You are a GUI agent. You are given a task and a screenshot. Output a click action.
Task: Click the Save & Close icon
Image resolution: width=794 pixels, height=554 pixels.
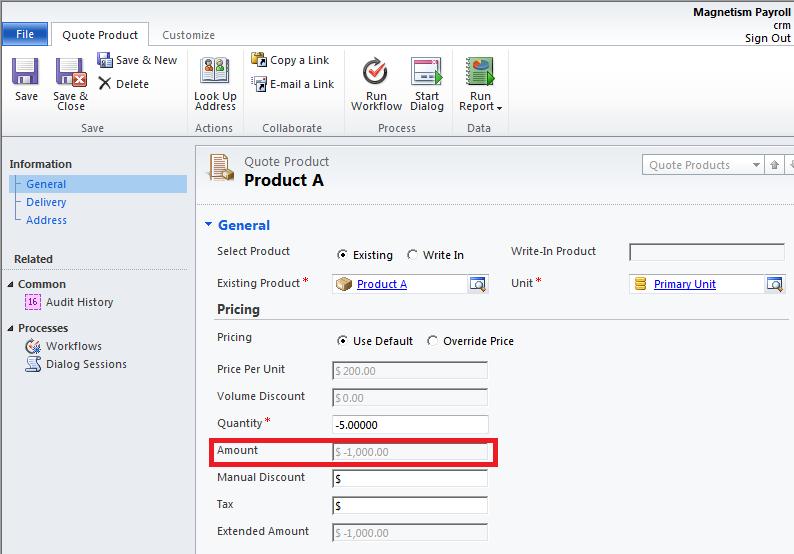coord(70,73)
